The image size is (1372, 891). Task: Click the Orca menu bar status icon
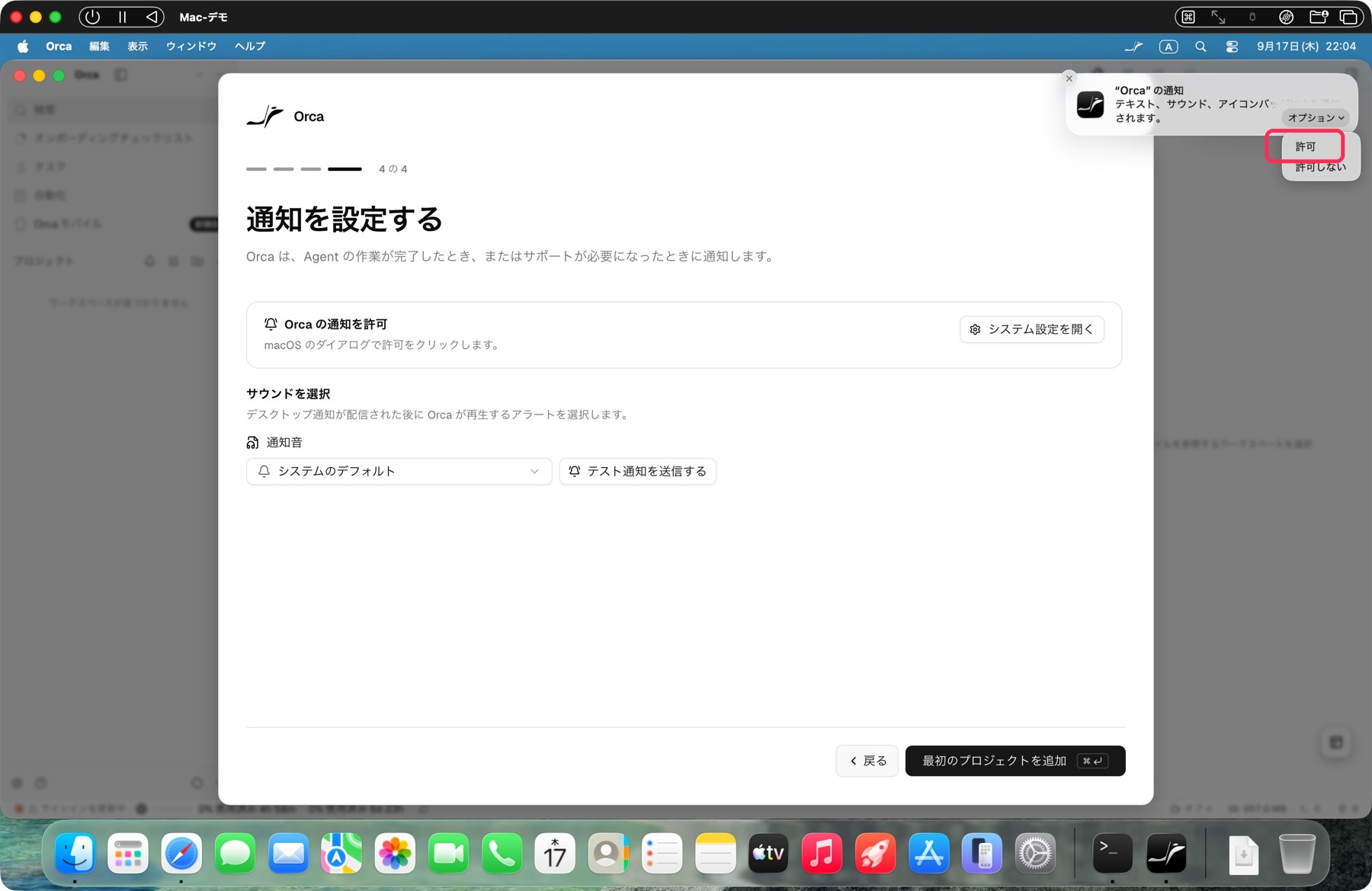(x=1133, y=46)
